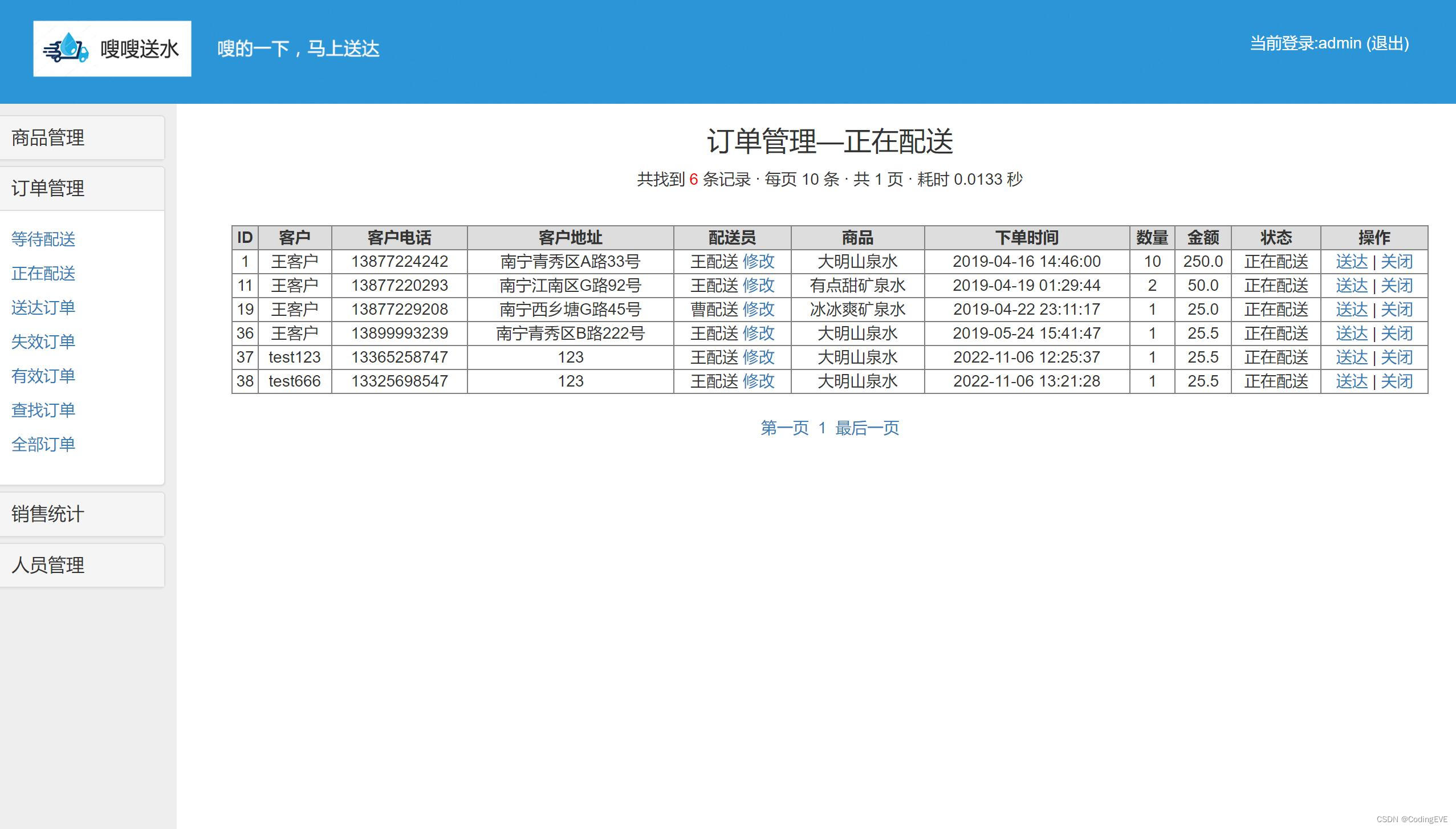The width and height of the screenshot is (1456, 829).
Task: Mark order ID 37 as 送达
Action: [1352, 357]
